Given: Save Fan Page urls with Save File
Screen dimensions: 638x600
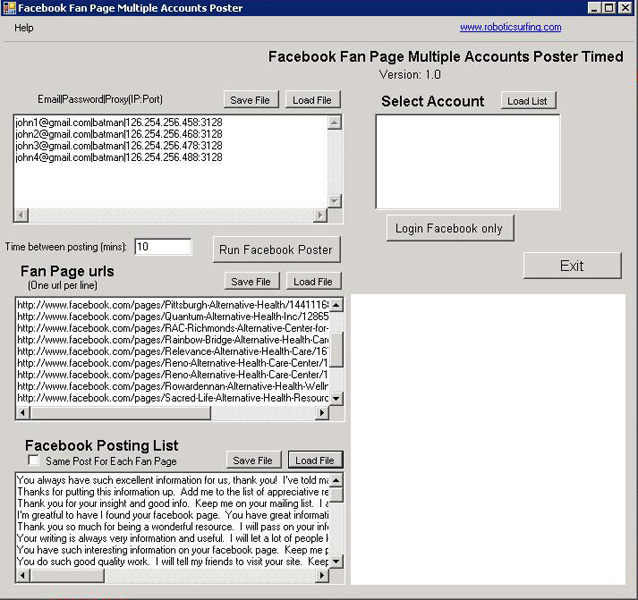Looking at the screenshot, I should click(252, 281).
